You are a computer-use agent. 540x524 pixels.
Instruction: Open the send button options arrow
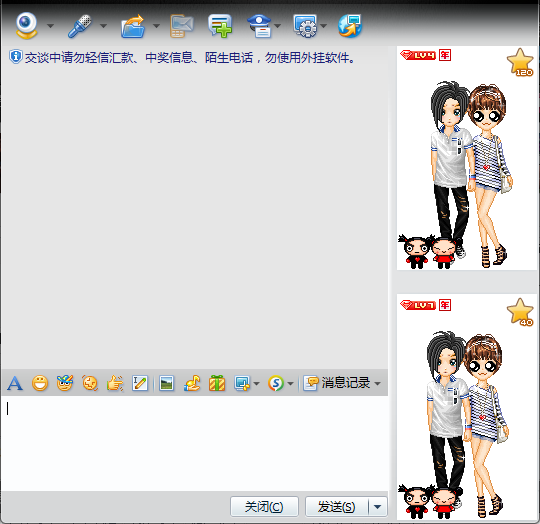[x=378, y=507]
